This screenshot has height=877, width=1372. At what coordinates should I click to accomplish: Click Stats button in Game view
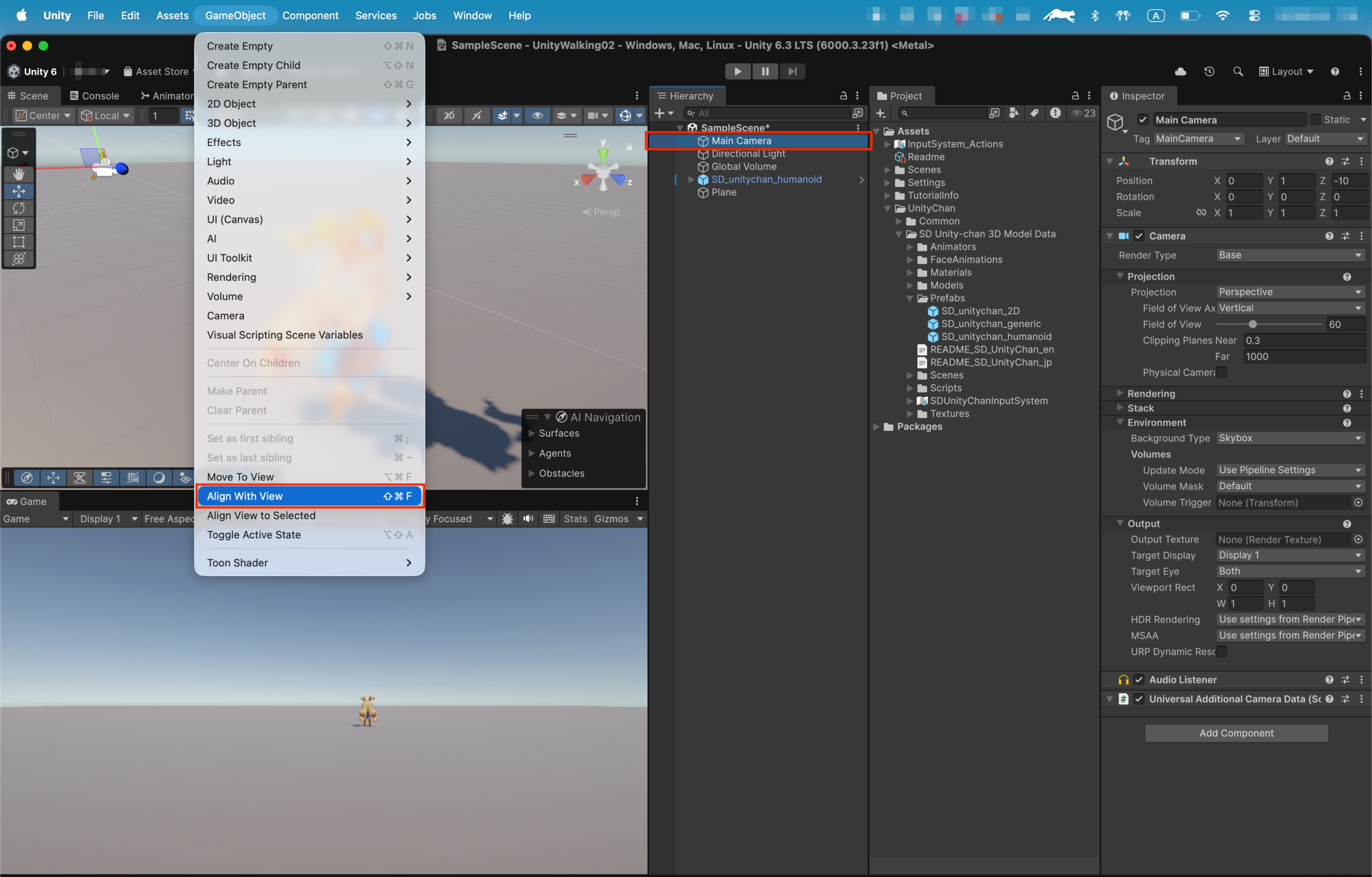click(575, 518)
